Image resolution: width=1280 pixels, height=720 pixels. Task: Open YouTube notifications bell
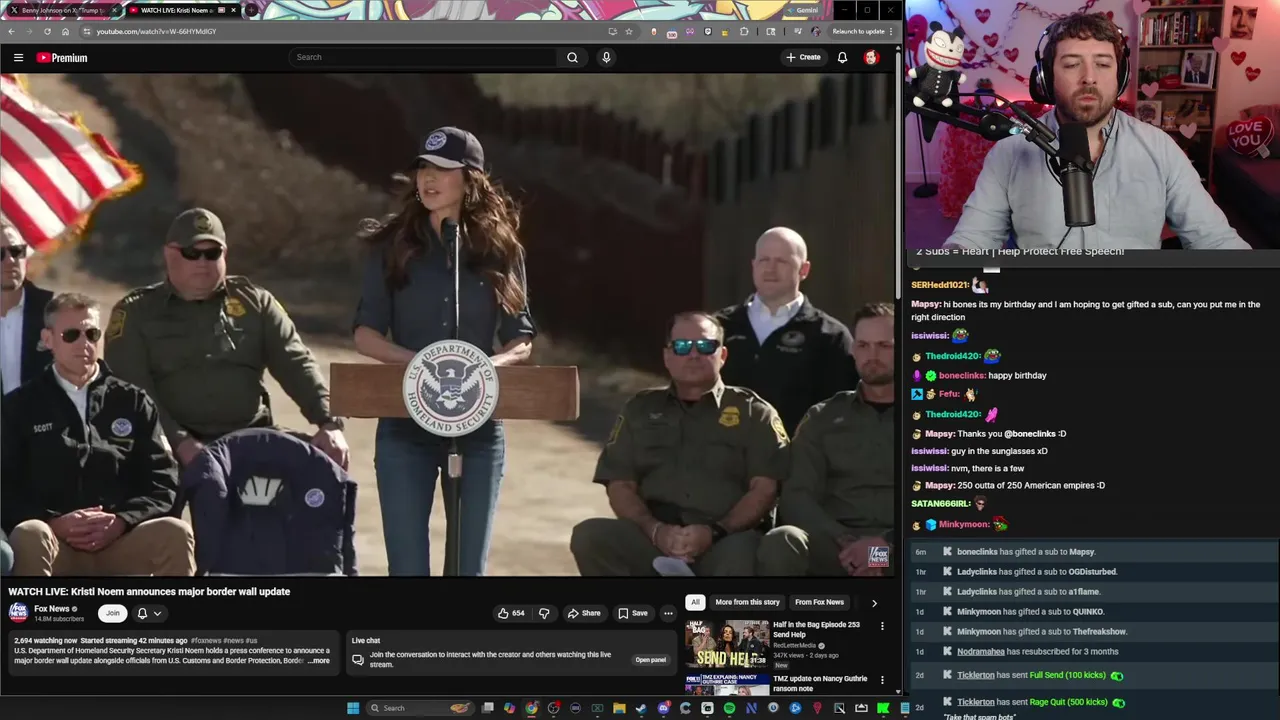(x=842, y=57)
